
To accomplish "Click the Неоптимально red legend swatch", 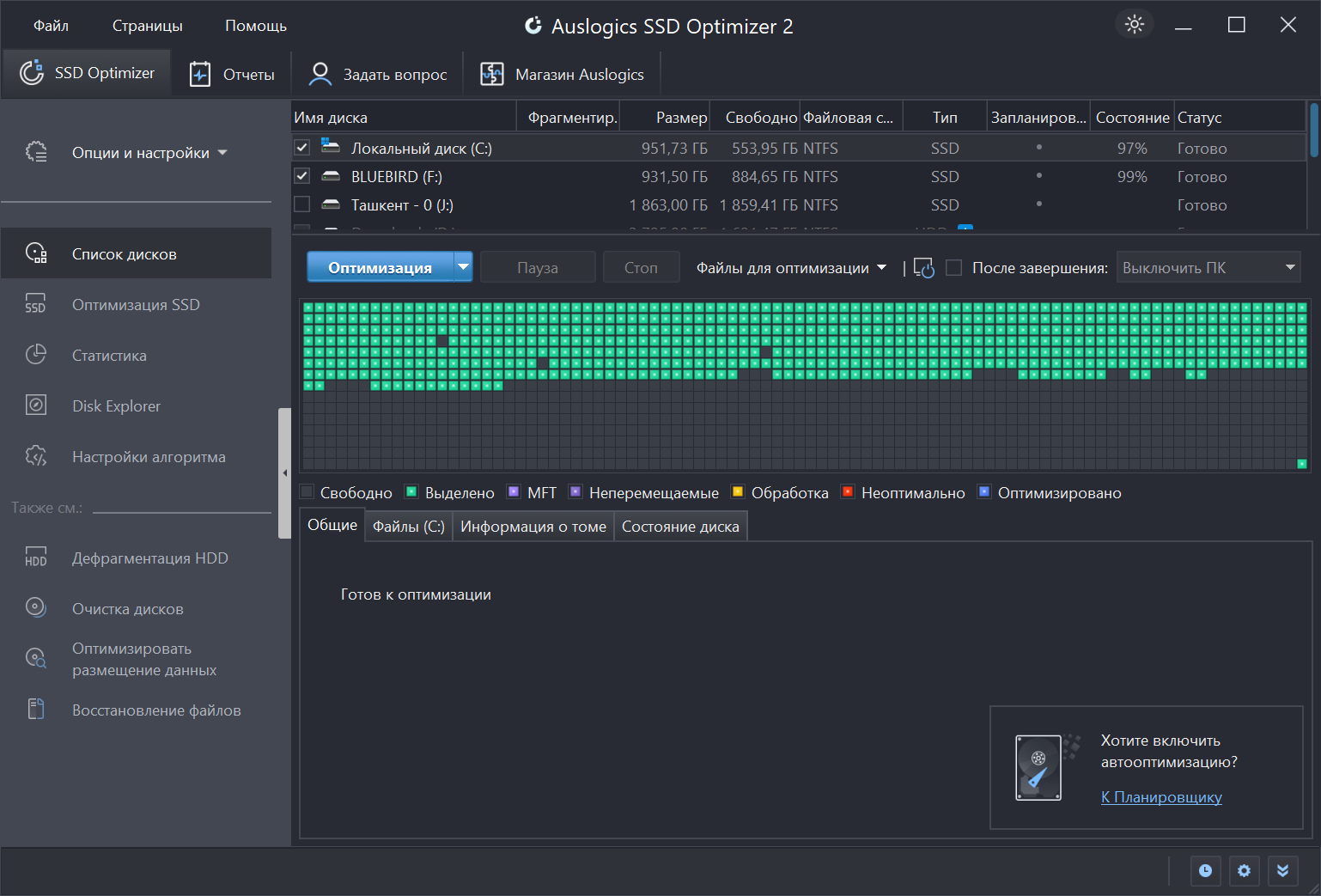I will 848,492.
